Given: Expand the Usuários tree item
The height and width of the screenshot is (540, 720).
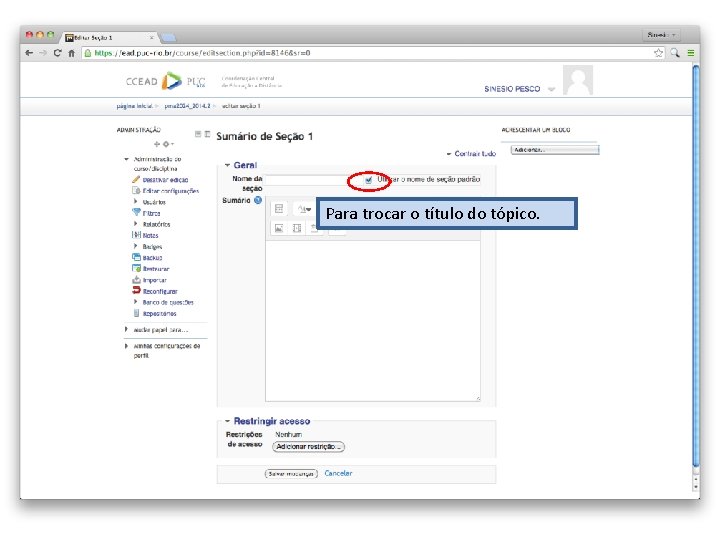Looking at the screenshot, I should [x=135, y=202].
